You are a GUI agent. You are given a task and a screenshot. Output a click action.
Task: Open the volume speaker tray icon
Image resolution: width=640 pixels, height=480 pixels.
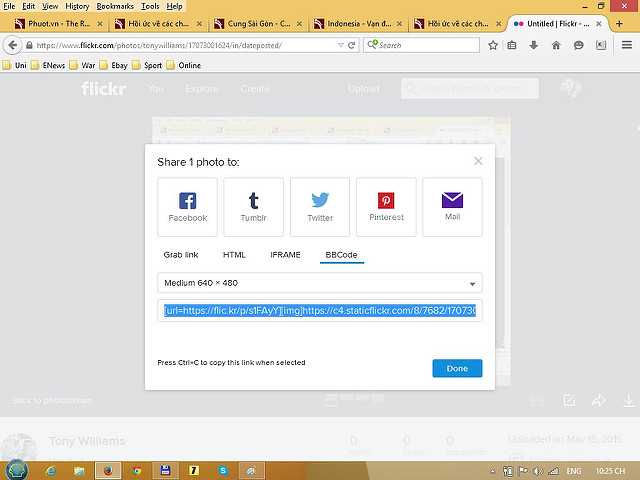tap(538, 471)
